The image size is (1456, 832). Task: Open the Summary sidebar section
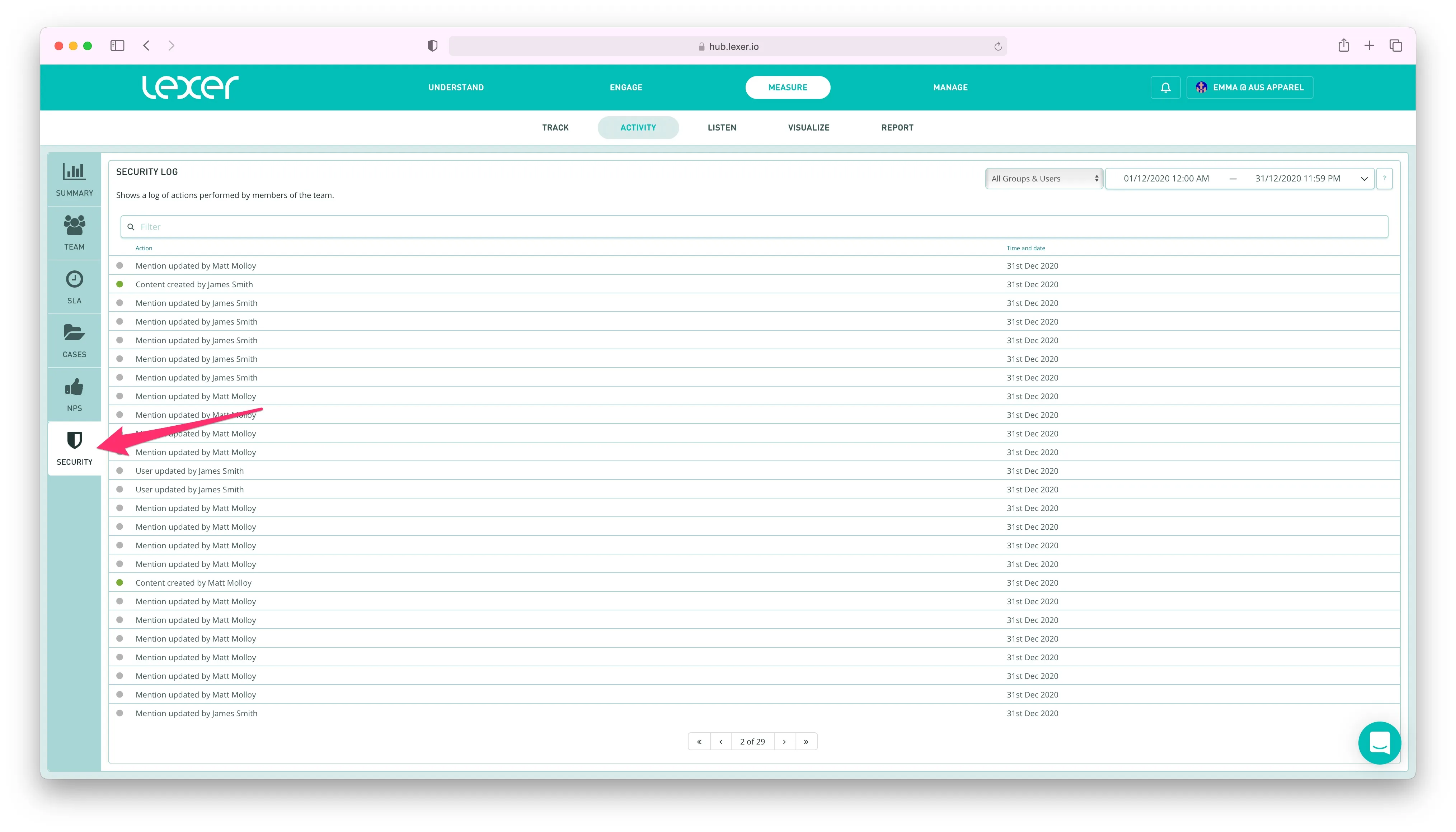pyautogui.click(x=74, y=179)
